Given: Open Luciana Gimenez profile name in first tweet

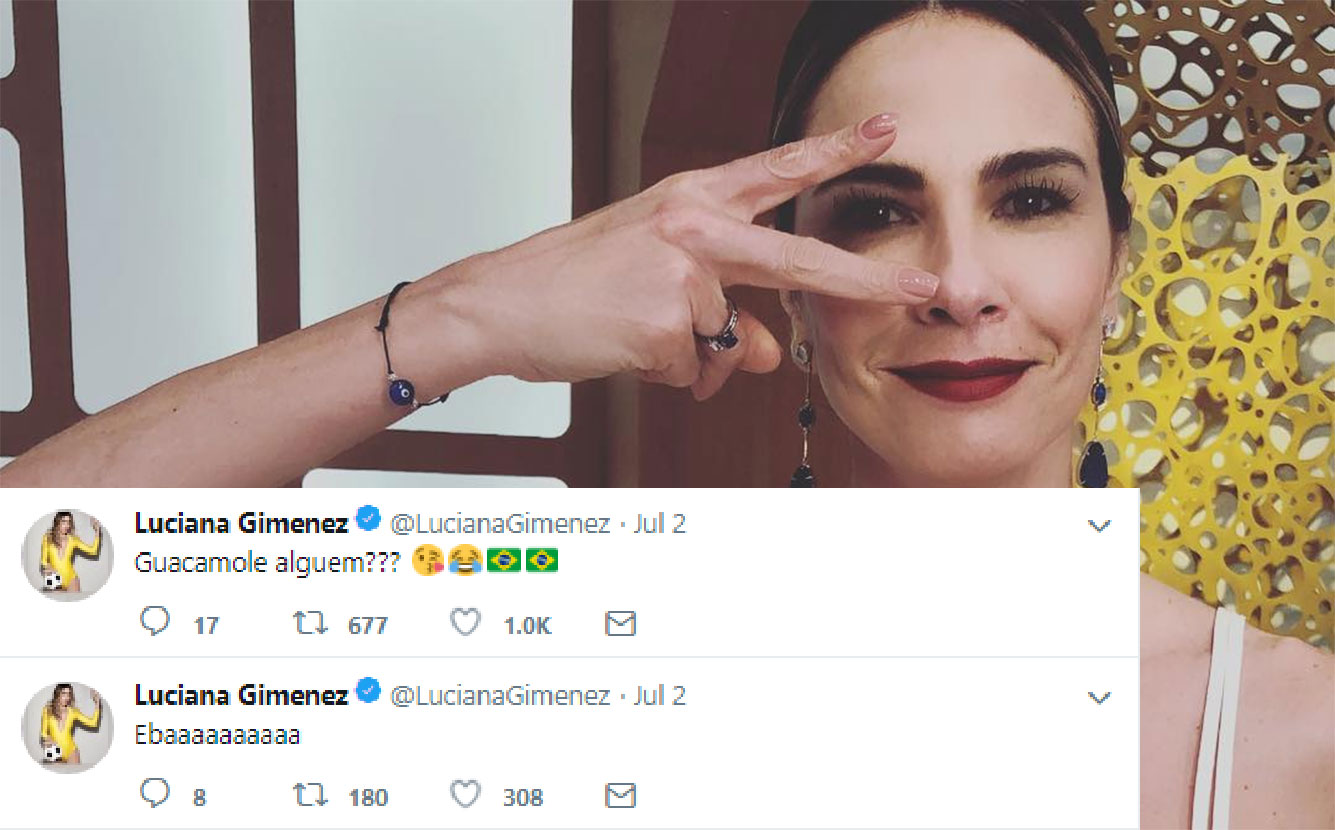Looking at the screenshot, I should coord(241,523).
